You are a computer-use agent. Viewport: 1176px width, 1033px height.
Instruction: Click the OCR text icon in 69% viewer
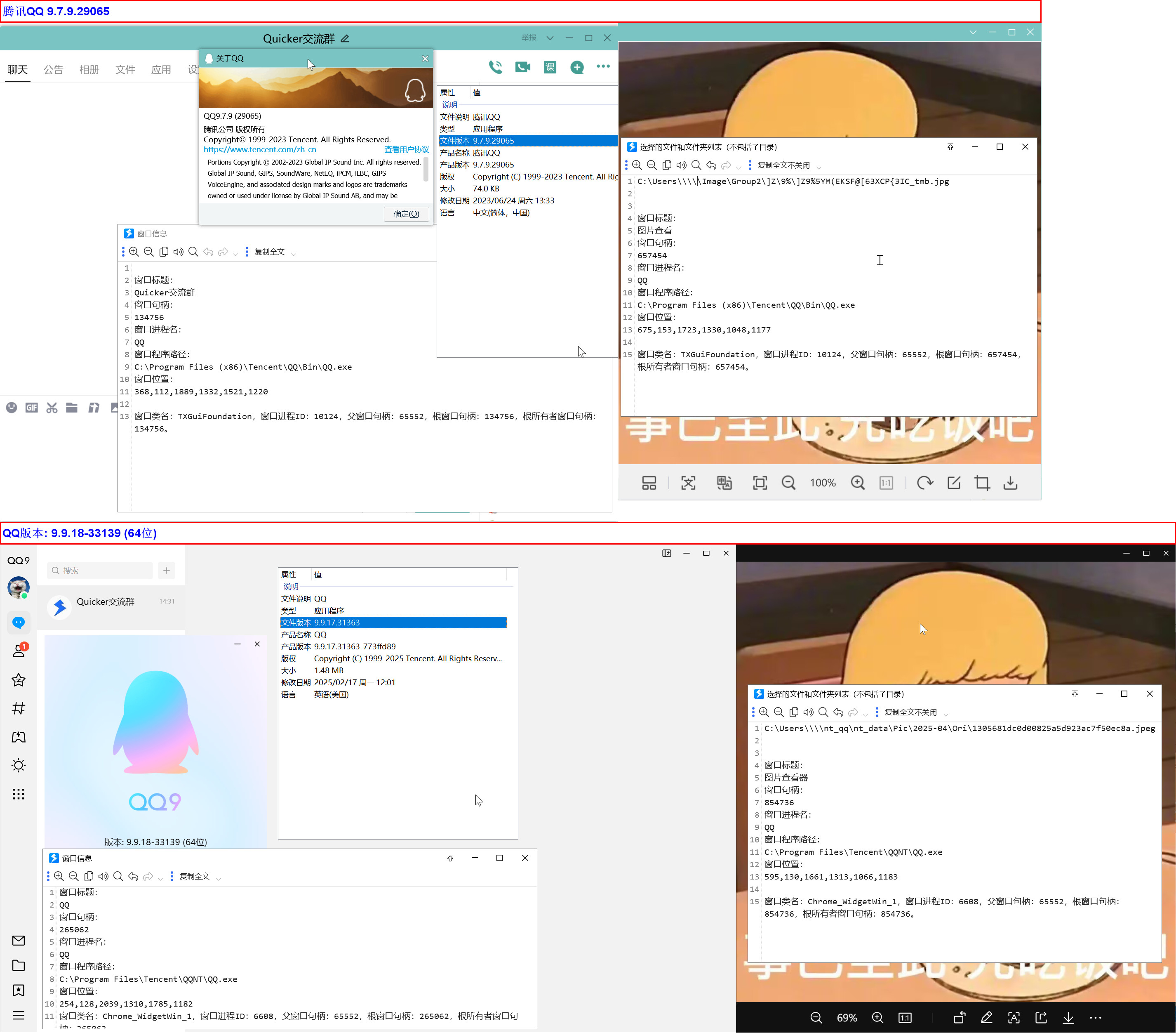coord(1014,1018)
